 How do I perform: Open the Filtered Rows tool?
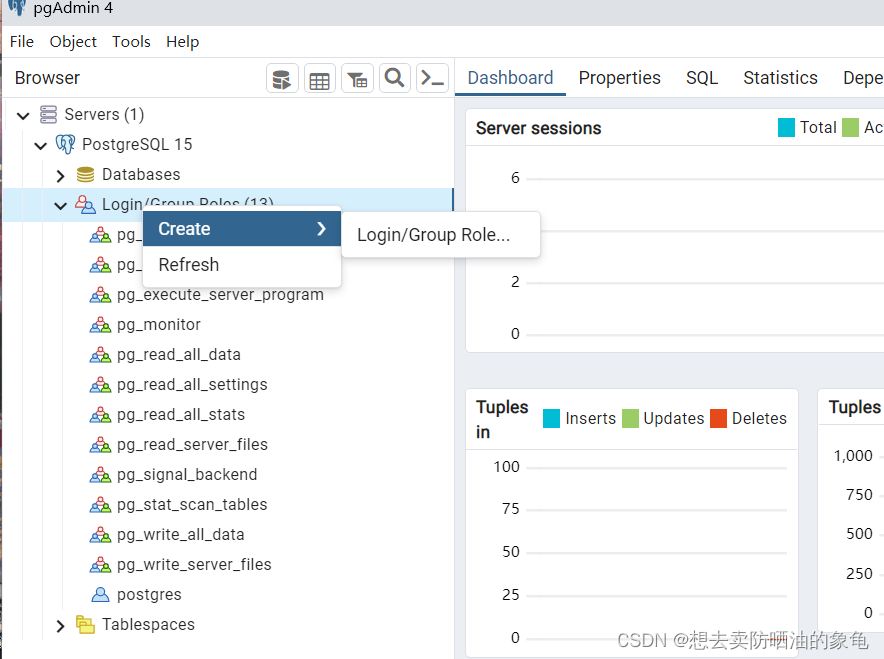[357, 78]
